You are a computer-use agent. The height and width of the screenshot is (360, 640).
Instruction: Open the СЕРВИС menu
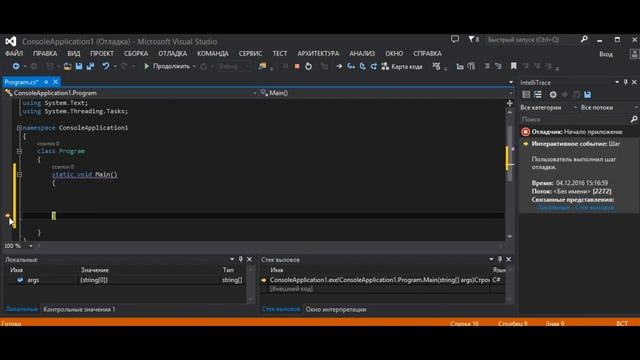250,53
